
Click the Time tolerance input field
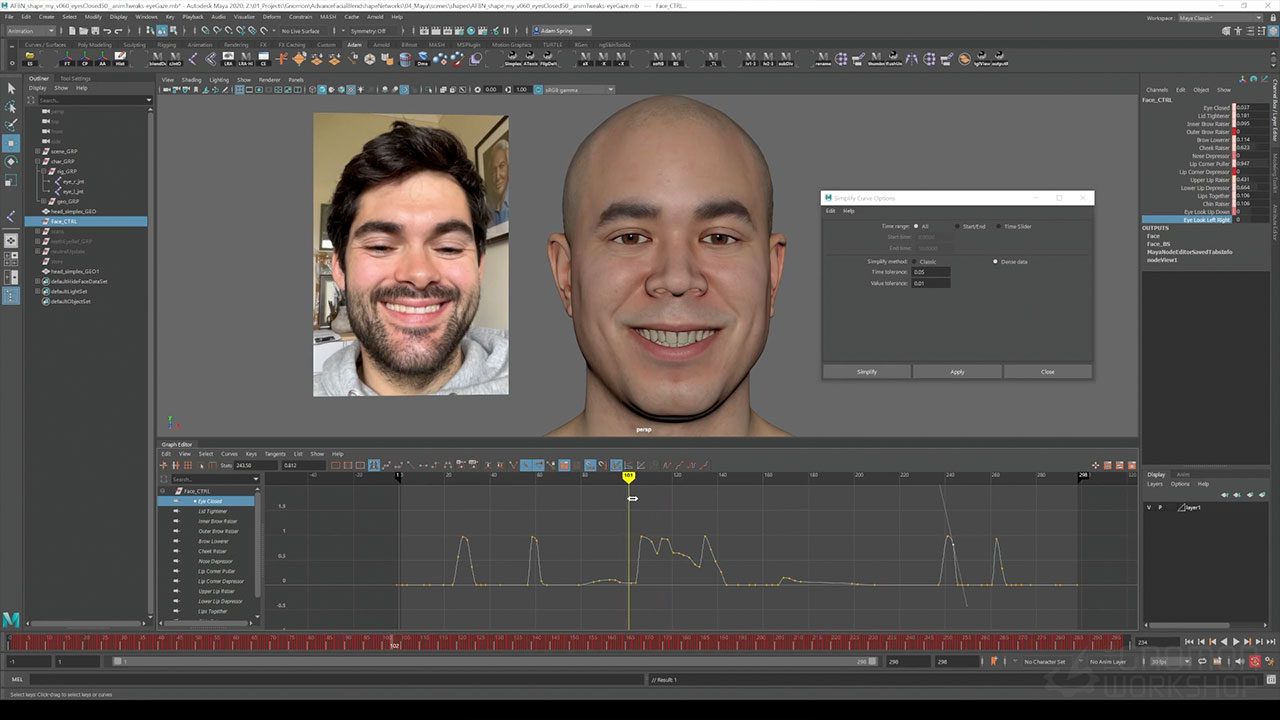coord(931,272)
